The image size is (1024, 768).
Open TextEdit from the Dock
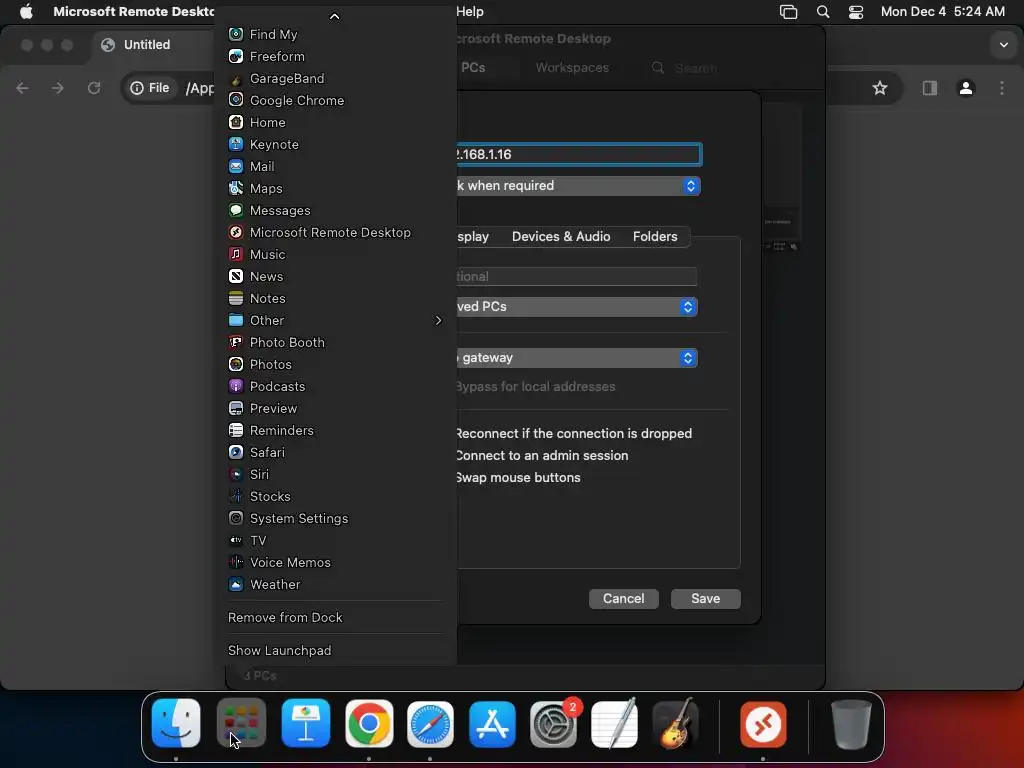coord(615,723)
